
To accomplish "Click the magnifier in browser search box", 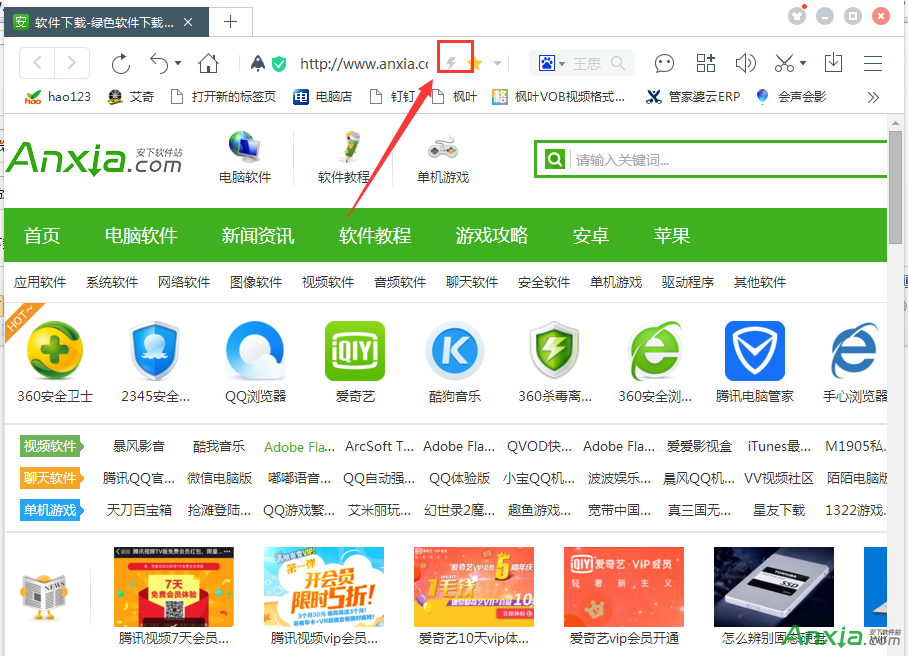I will coord(618,63).
